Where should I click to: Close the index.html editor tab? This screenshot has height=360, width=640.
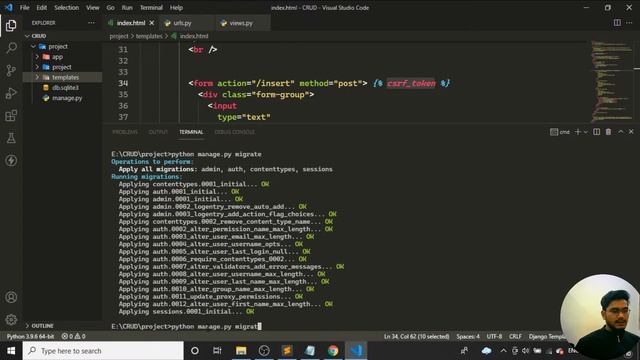click(x=152, y=23)
